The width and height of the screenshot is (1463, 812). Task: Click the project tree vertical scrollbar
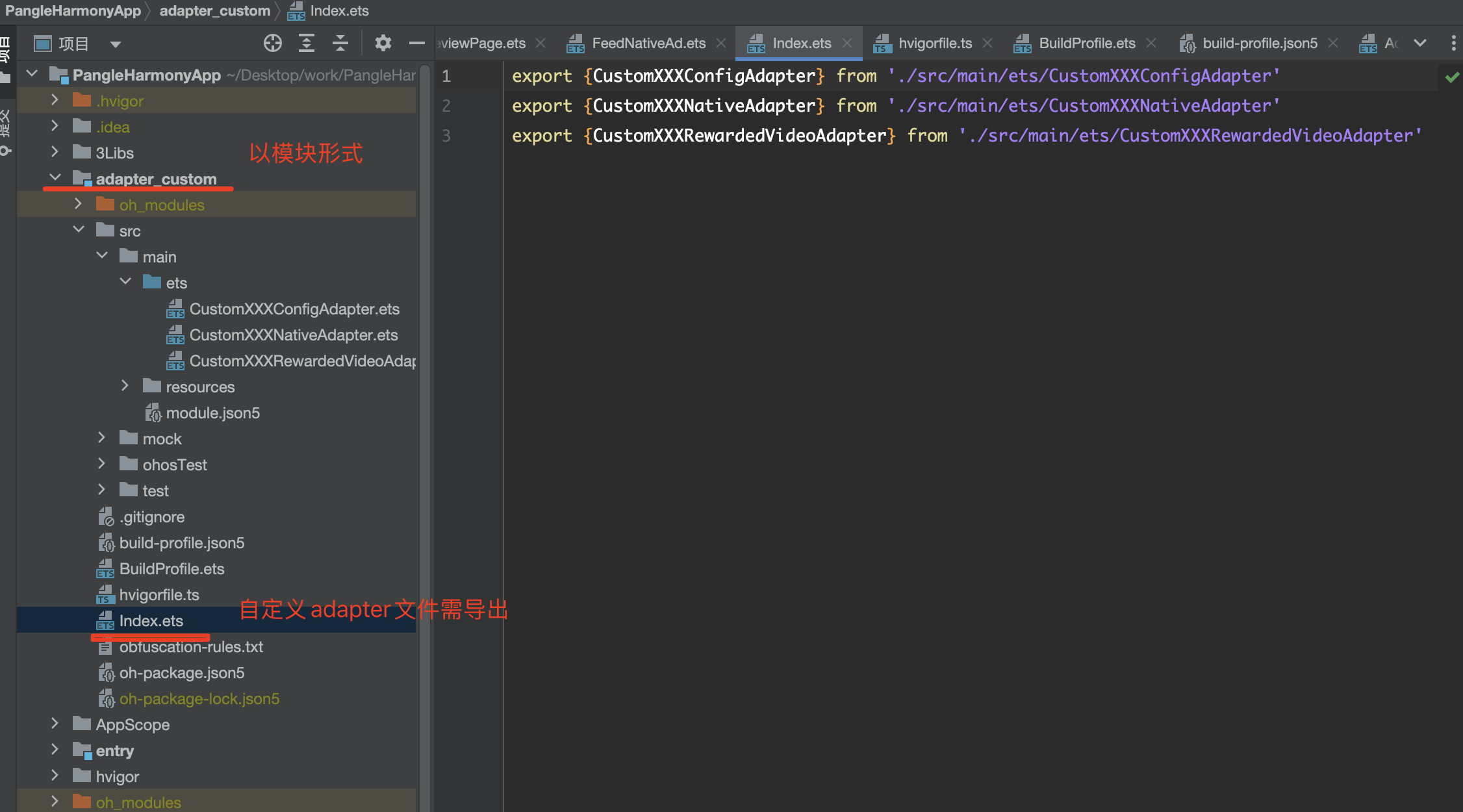[425, 390]
